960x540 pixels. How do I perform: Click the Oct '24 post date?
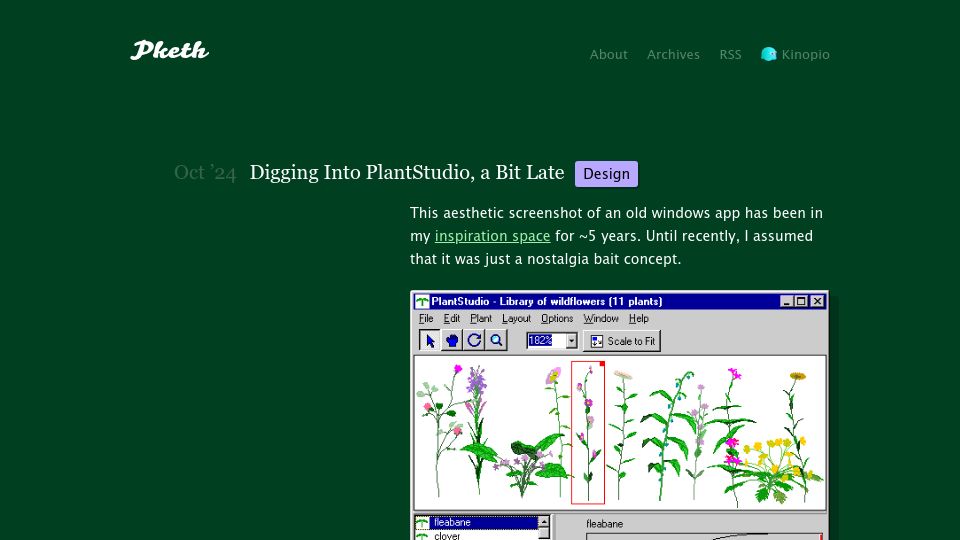click(x=205, y=173)
